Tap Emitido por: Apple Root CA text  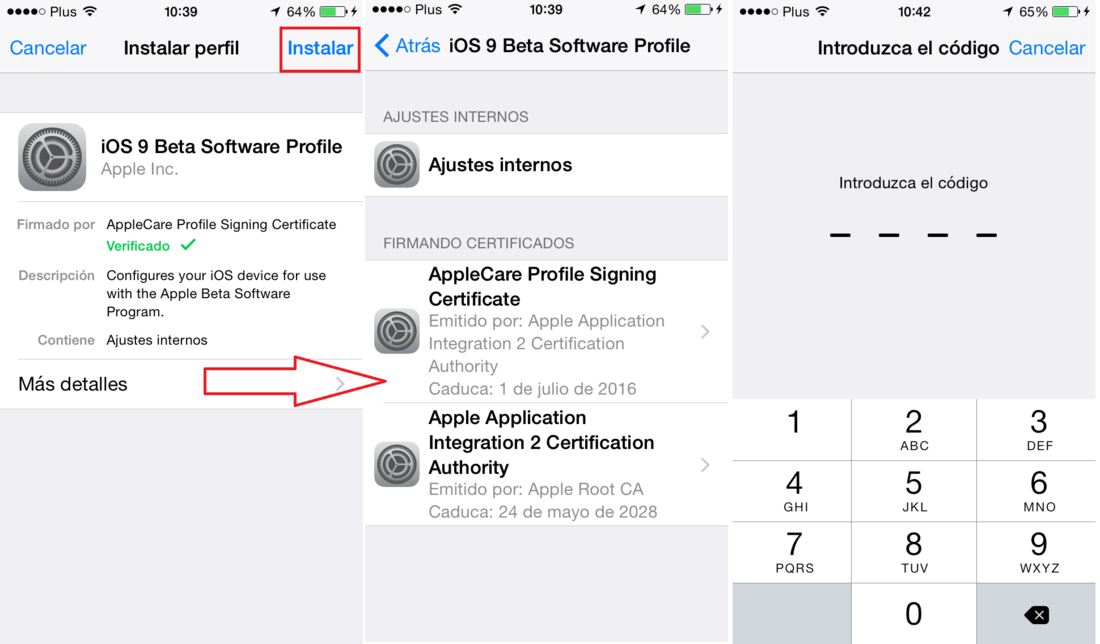536,489
